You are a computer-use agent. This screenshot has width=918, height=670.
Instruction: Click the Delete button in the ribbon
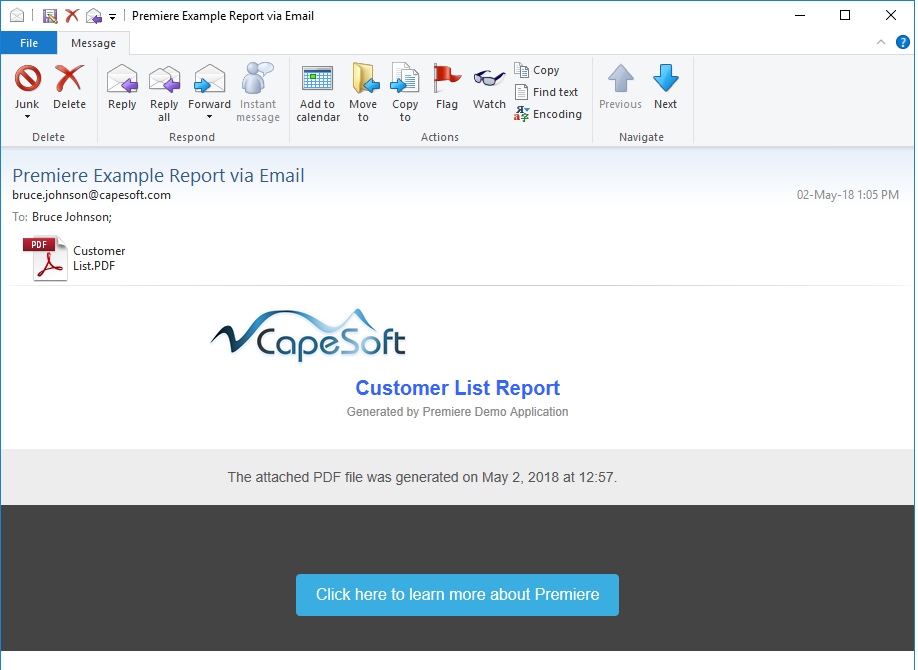tap(69, 87)
